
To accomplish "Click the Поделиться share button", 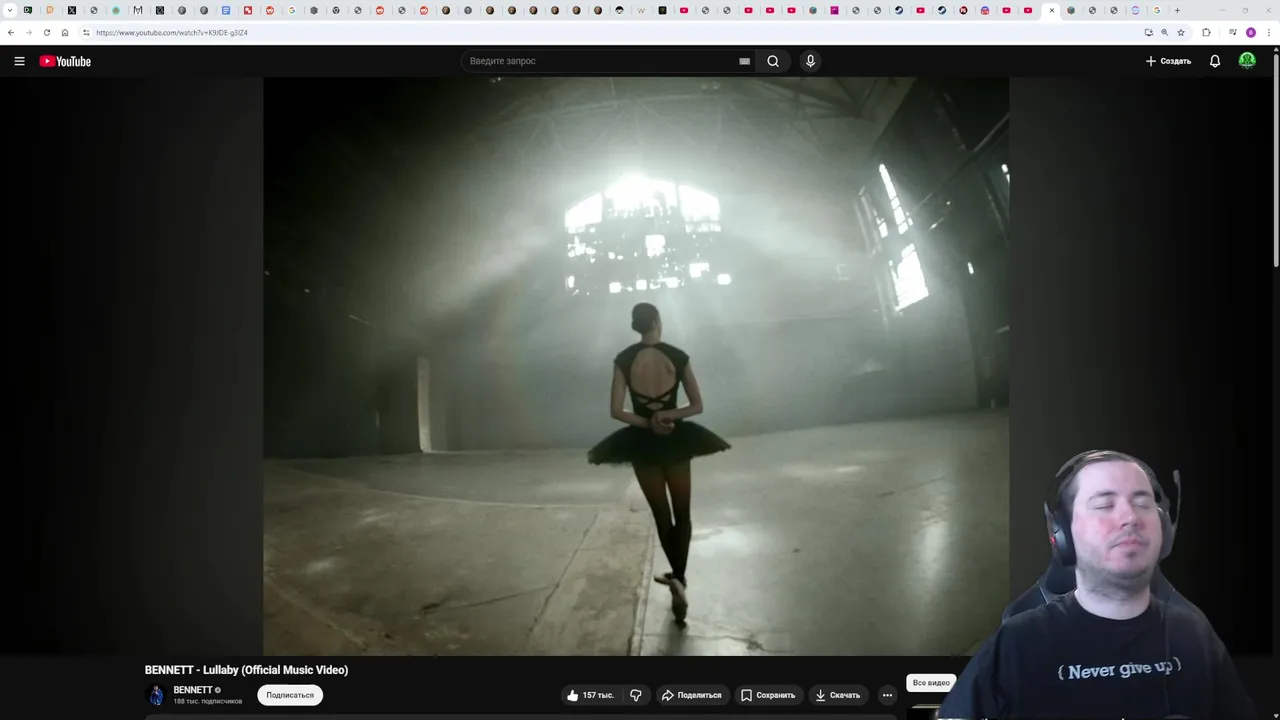I will 691,695.
